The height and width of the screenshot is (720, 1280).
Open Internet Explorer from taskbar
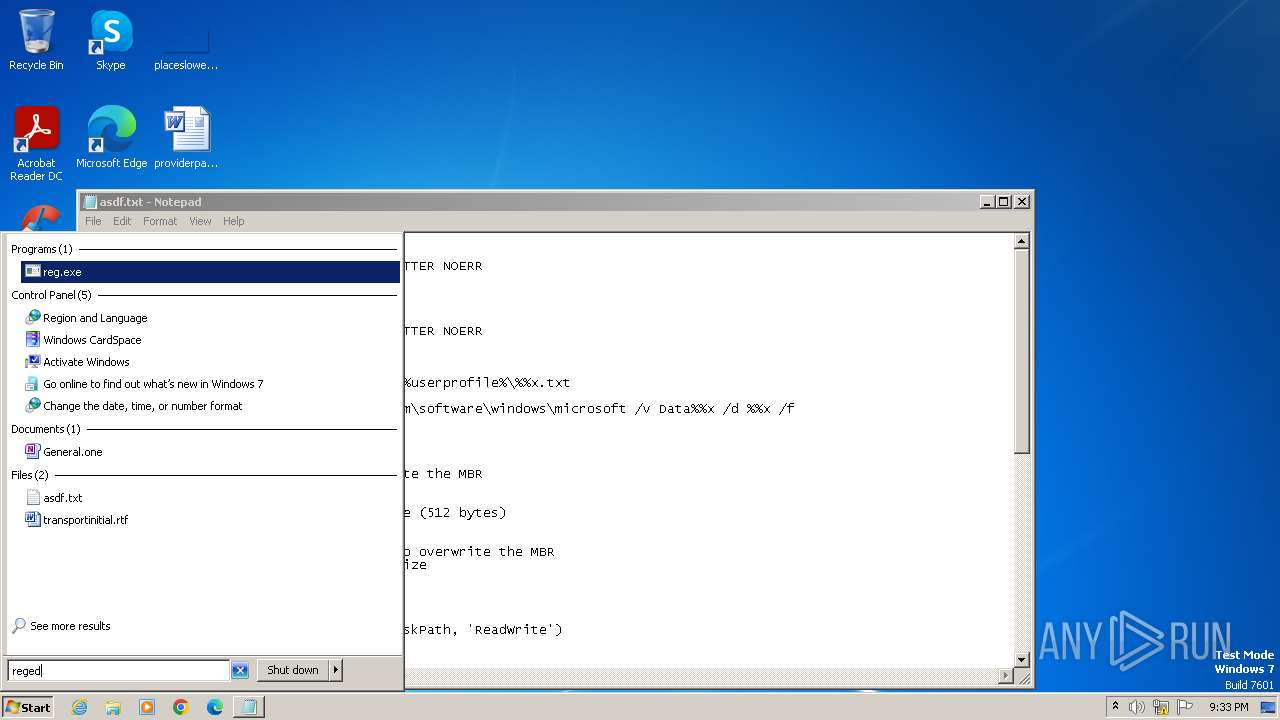pos(79,707)
